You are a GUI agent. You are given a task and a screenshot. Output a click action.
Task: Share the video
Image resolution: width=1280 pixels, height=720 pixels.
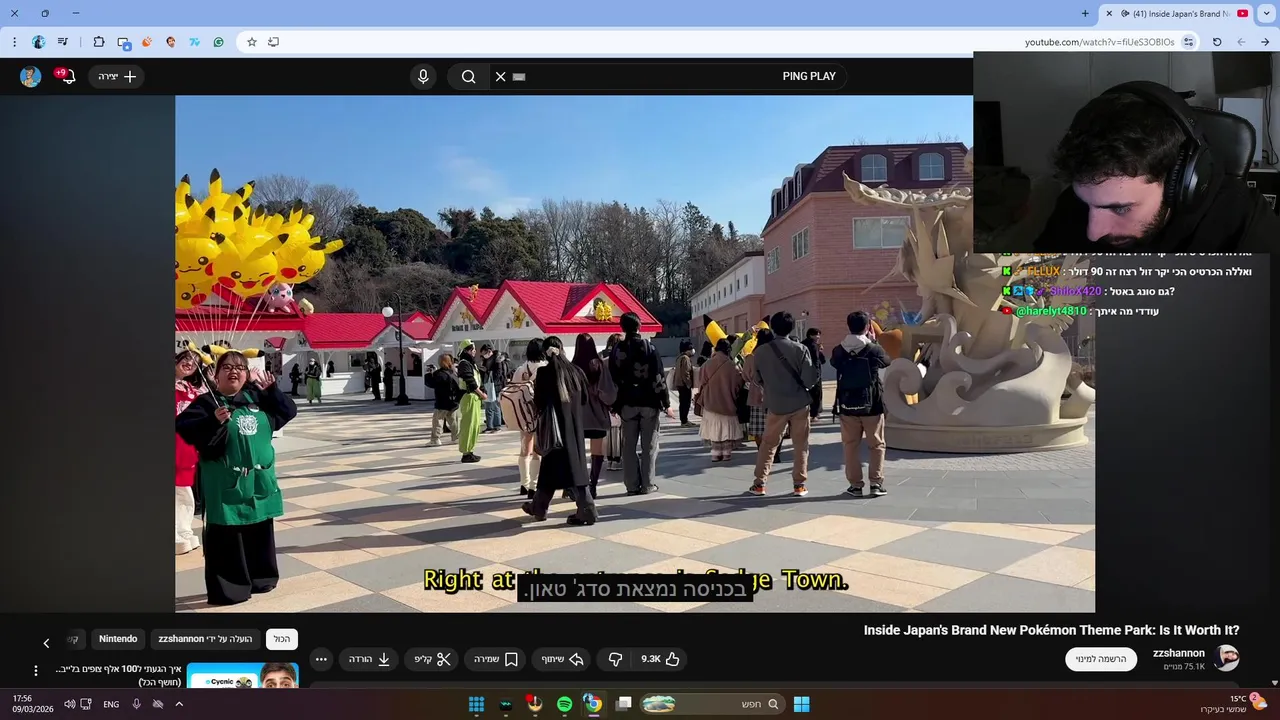point(562,659)
